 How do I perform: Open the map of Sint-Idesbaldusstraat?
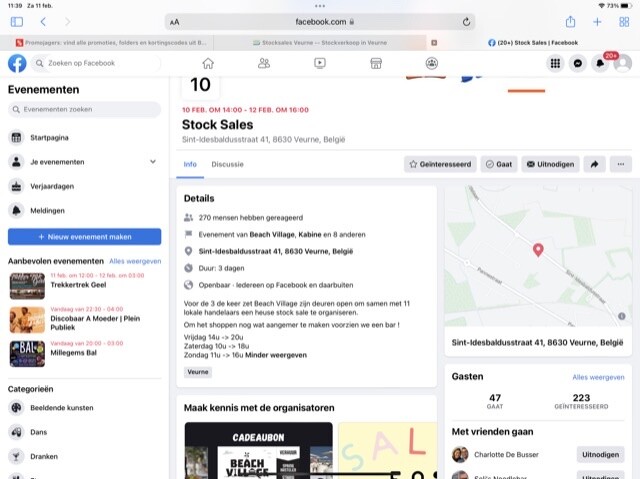[538, 256]
